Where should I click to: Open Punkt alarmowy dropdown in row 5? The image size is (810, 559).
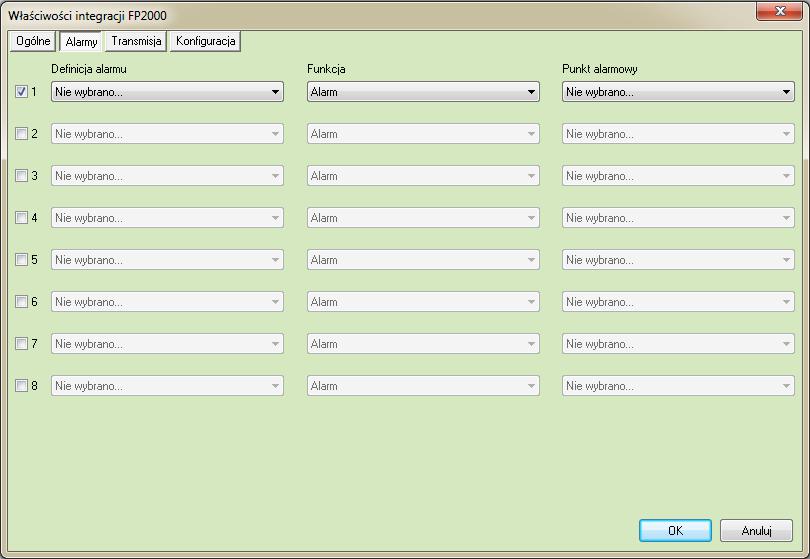pos(678,259)
